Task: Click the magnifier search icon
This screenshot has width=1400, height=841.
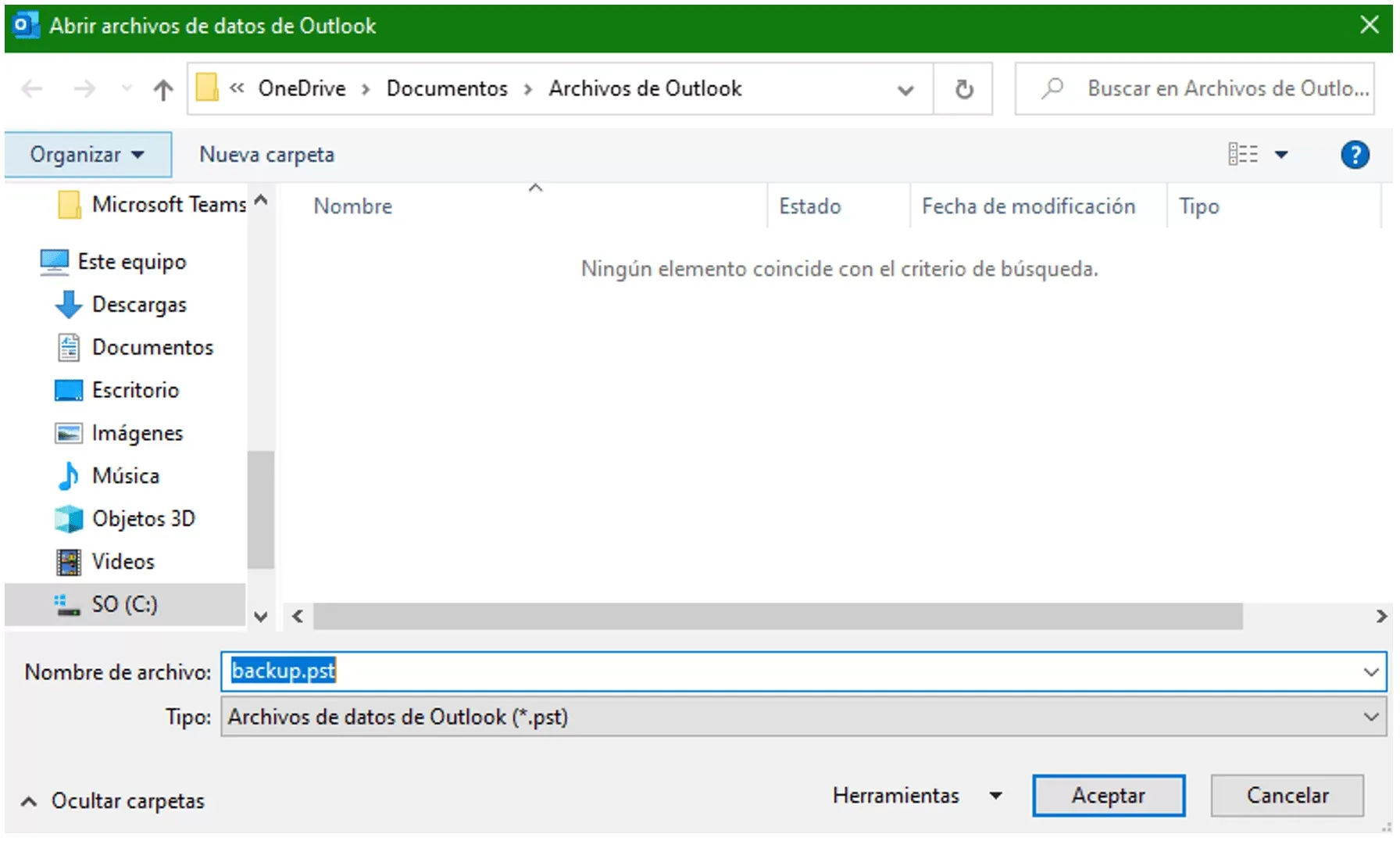Action: [1052, 88]
